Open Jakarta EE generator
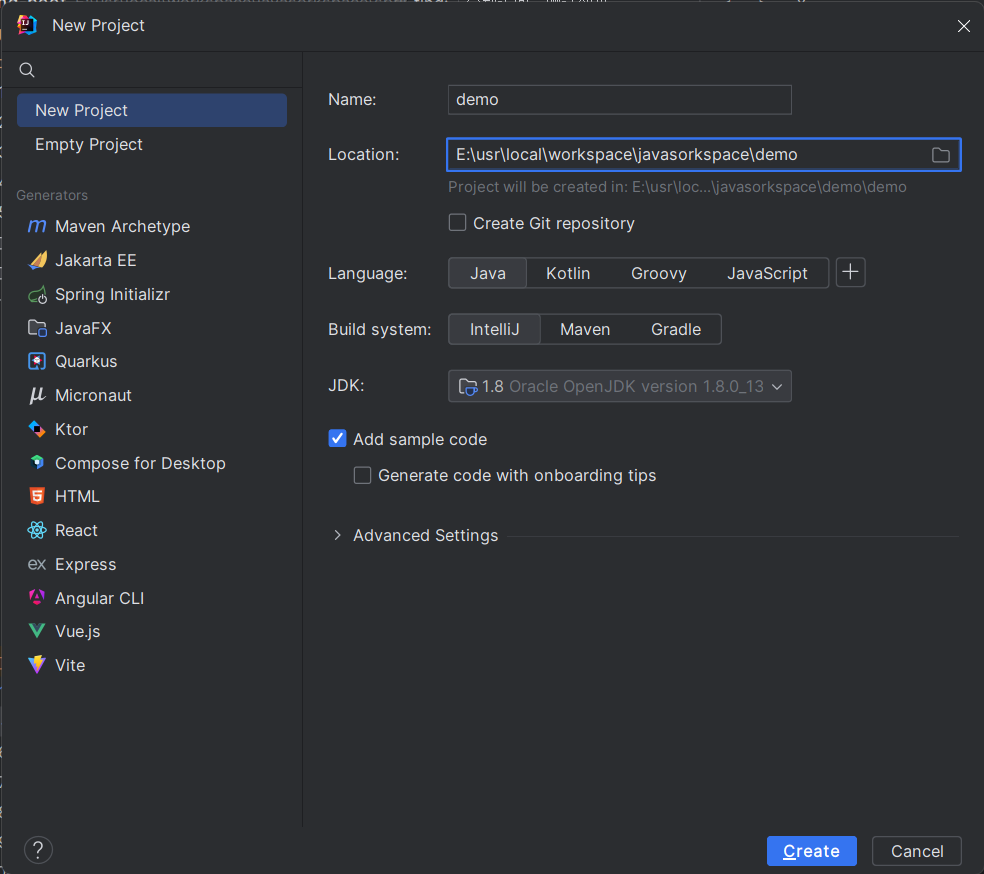The height and width of the screenshot is (874, 984). coord(152,260)
